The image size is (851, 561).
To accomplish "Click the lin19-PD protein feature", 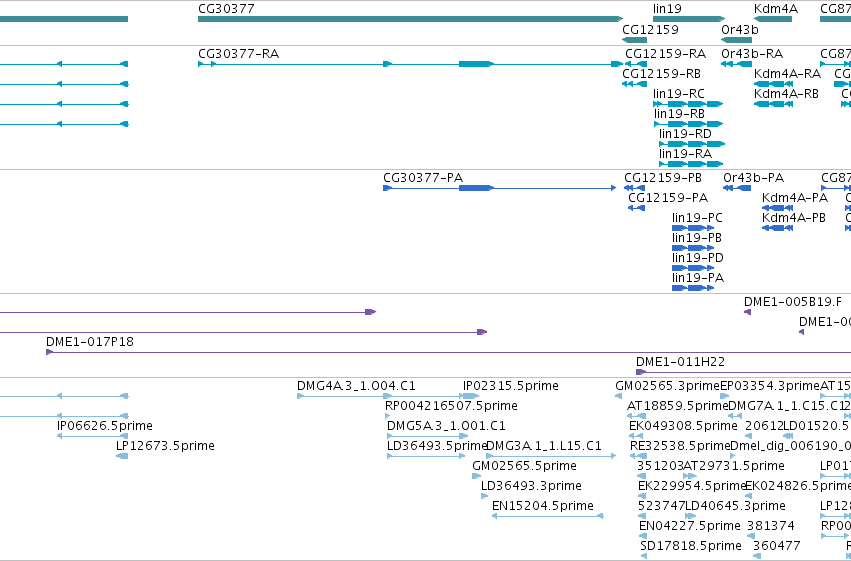I will [693, 269].
